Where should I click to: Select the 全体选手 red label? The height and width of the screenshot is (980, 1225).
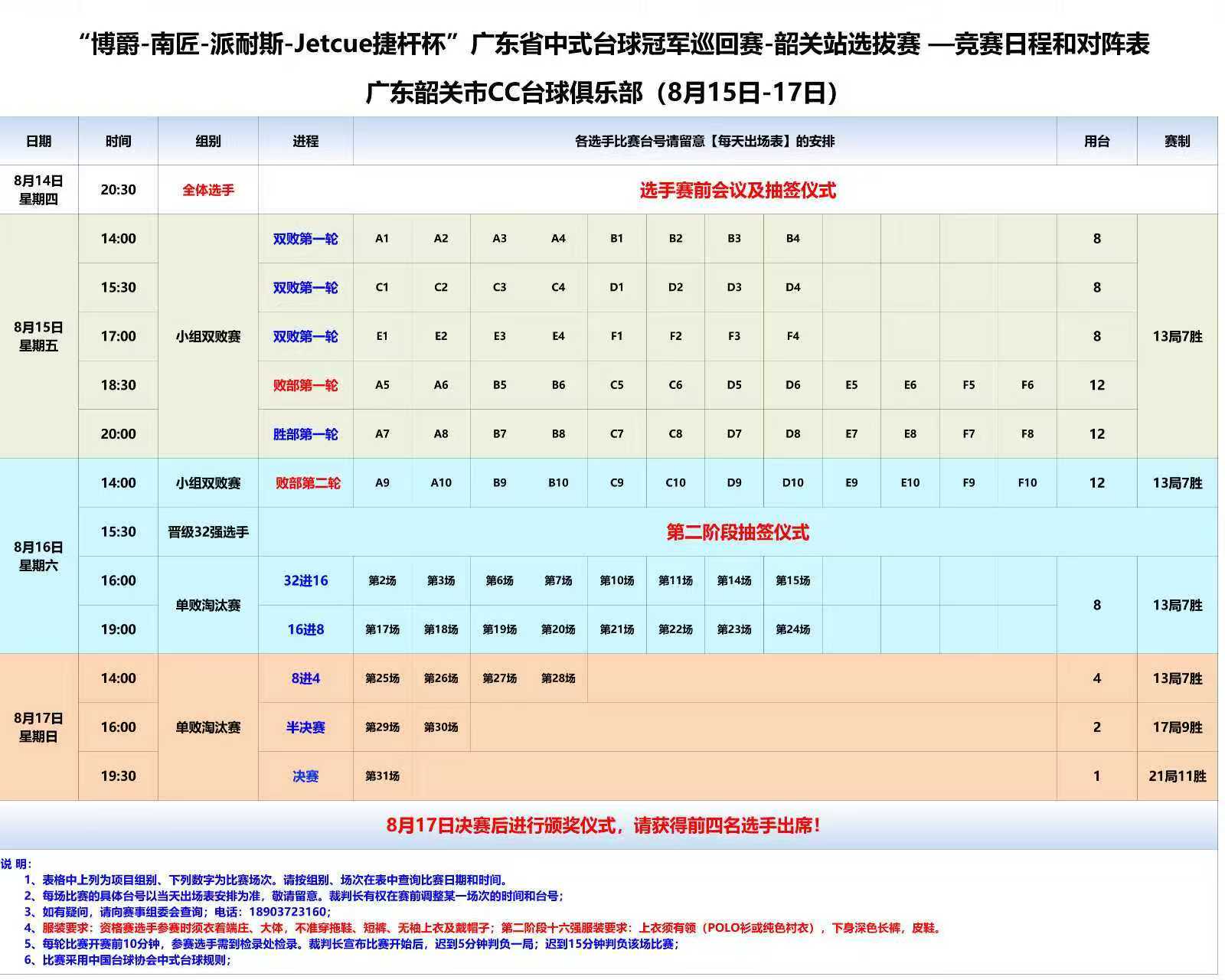[207, 190]
